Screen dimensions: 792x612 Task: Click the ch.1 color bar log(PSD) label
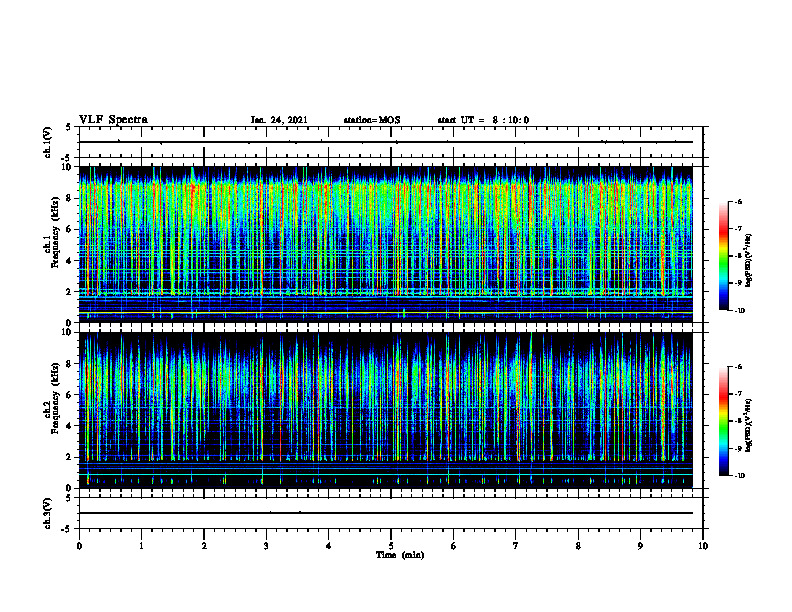coord(749,261)
